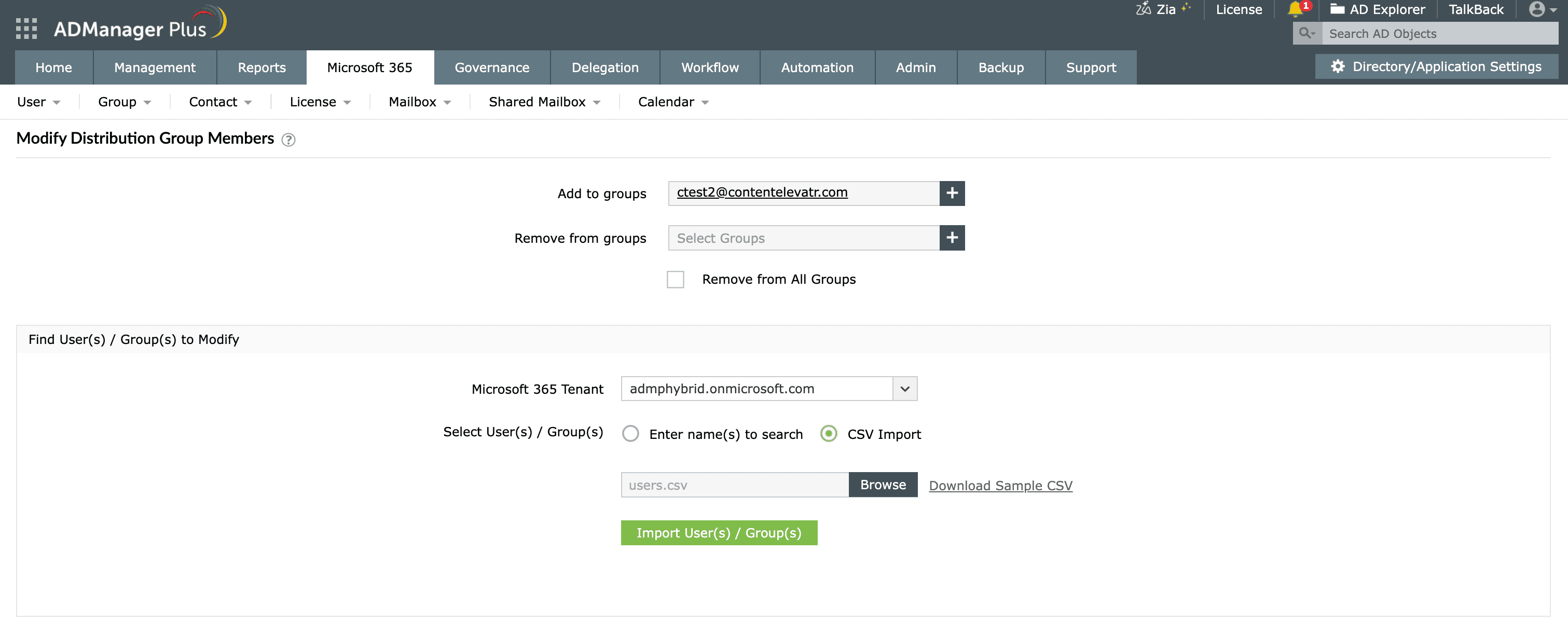Open AD Explorer
This screenshot has width=1568, height=635.
1378,9
